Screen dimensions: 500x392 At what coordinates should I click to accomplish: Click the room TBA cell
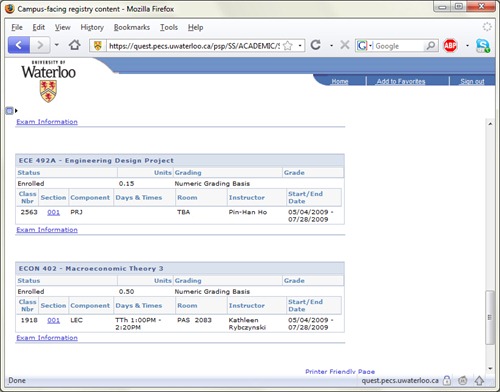183,212
